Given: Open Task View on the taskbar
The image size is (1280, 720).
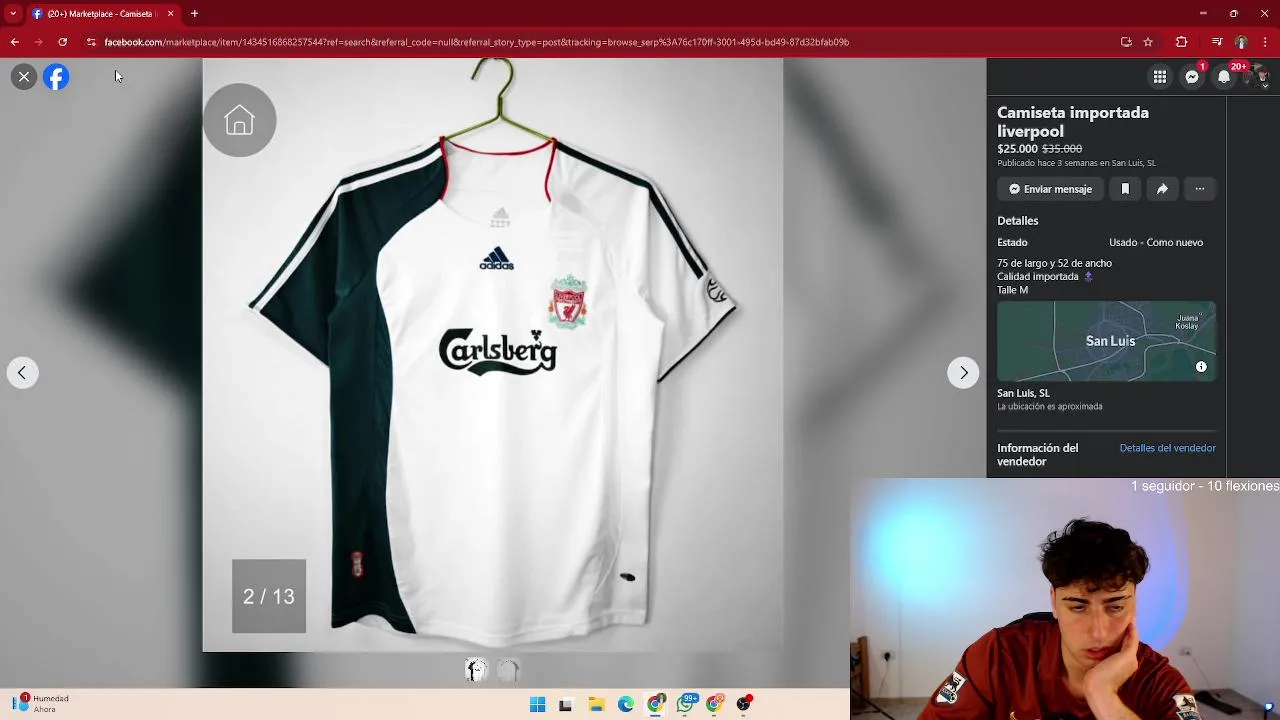Looking at the screenshot, I should pyautogui.click(x=566, y=704).
